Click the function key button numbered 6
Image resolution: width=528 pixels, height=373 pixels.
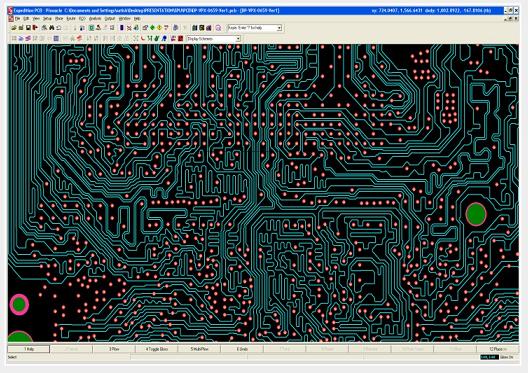pyautogui.click(x=242, y=349)
